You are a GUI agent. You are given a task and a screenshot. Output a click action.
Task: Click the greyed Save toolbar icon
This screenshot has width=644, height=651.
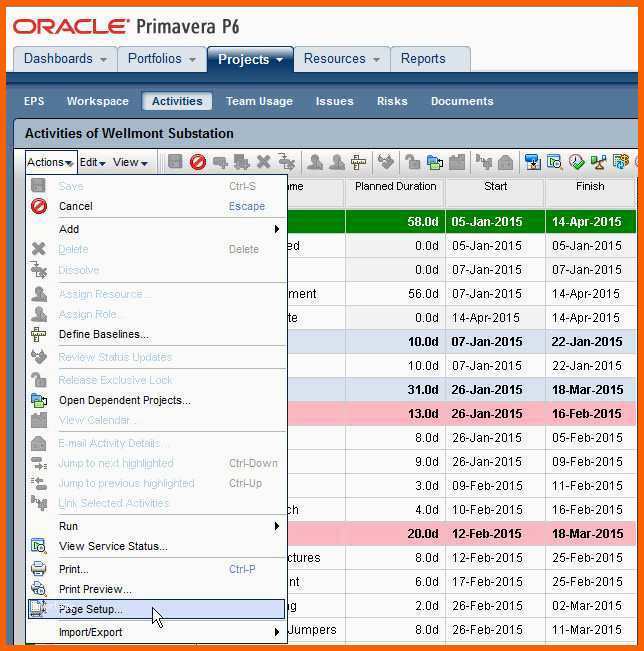[x=175, y=162]
